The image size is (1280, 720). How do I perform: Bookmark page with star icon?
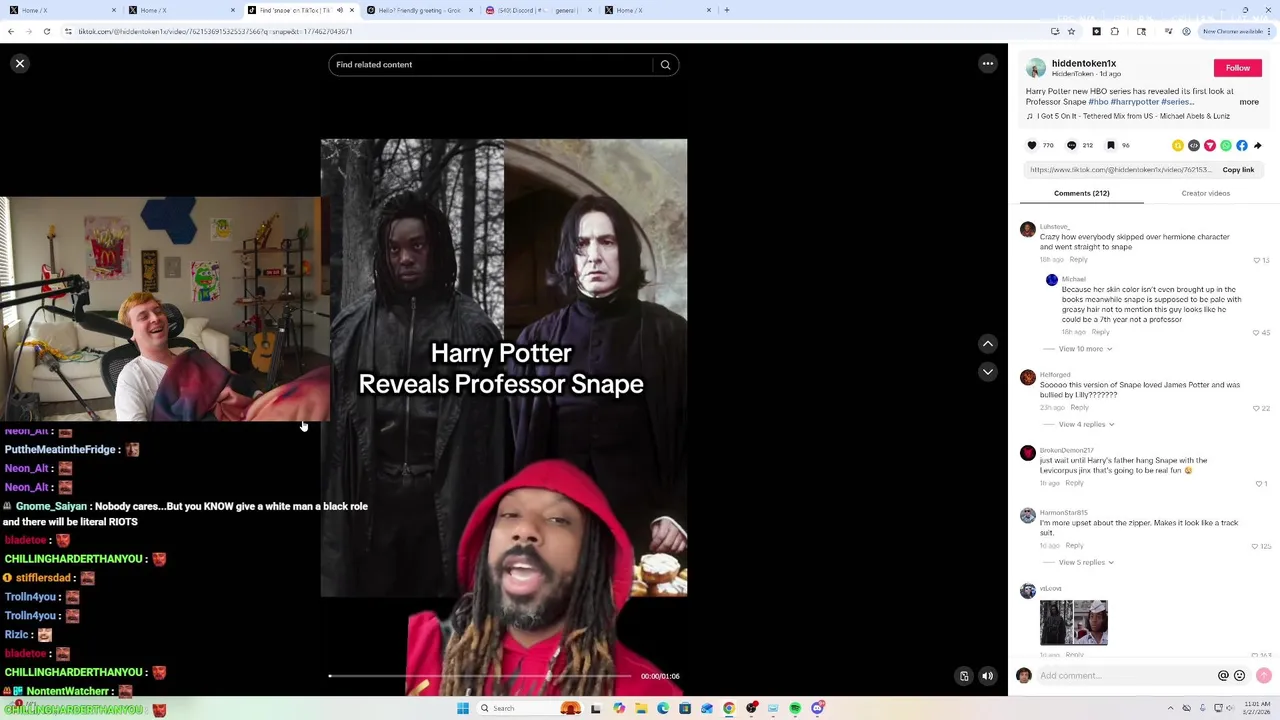tap(1071, 31)
